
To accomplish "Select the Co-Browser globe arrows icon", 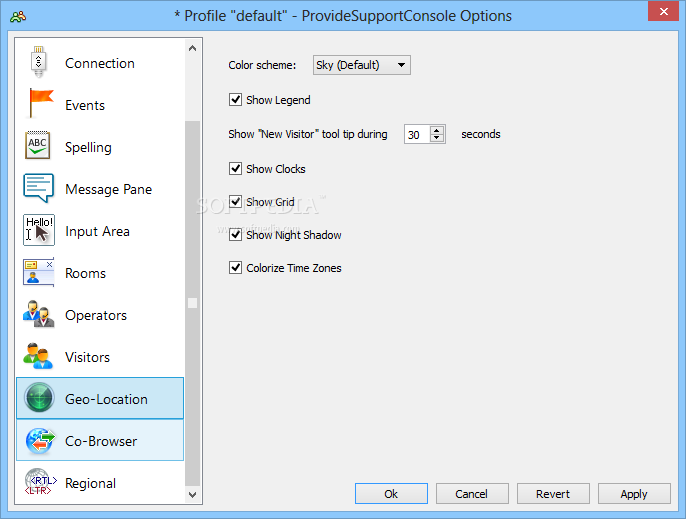I will tap(40, 441).
